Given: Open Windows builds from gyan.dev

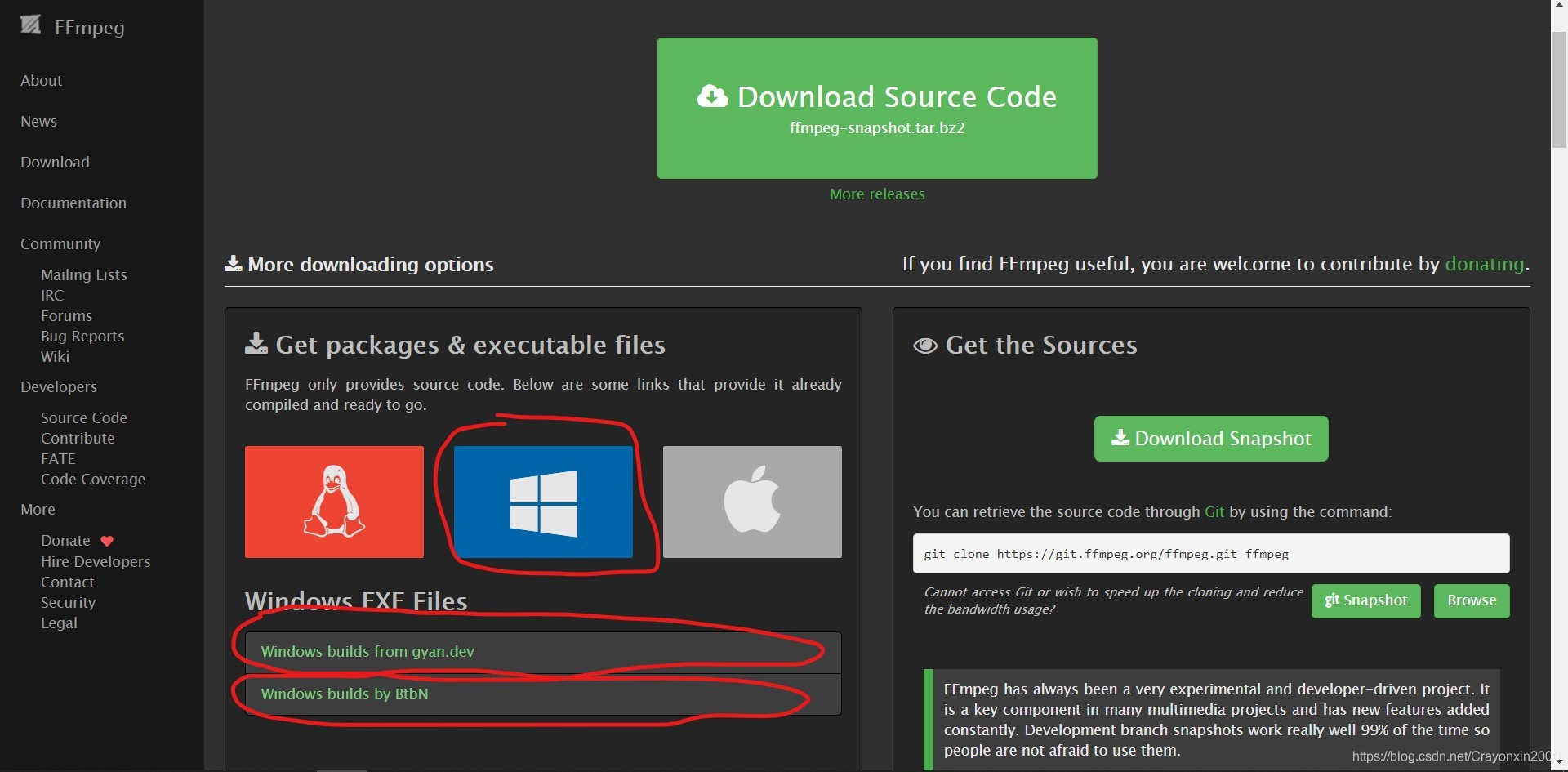Looking at the screenshot, I should (367, 651).
